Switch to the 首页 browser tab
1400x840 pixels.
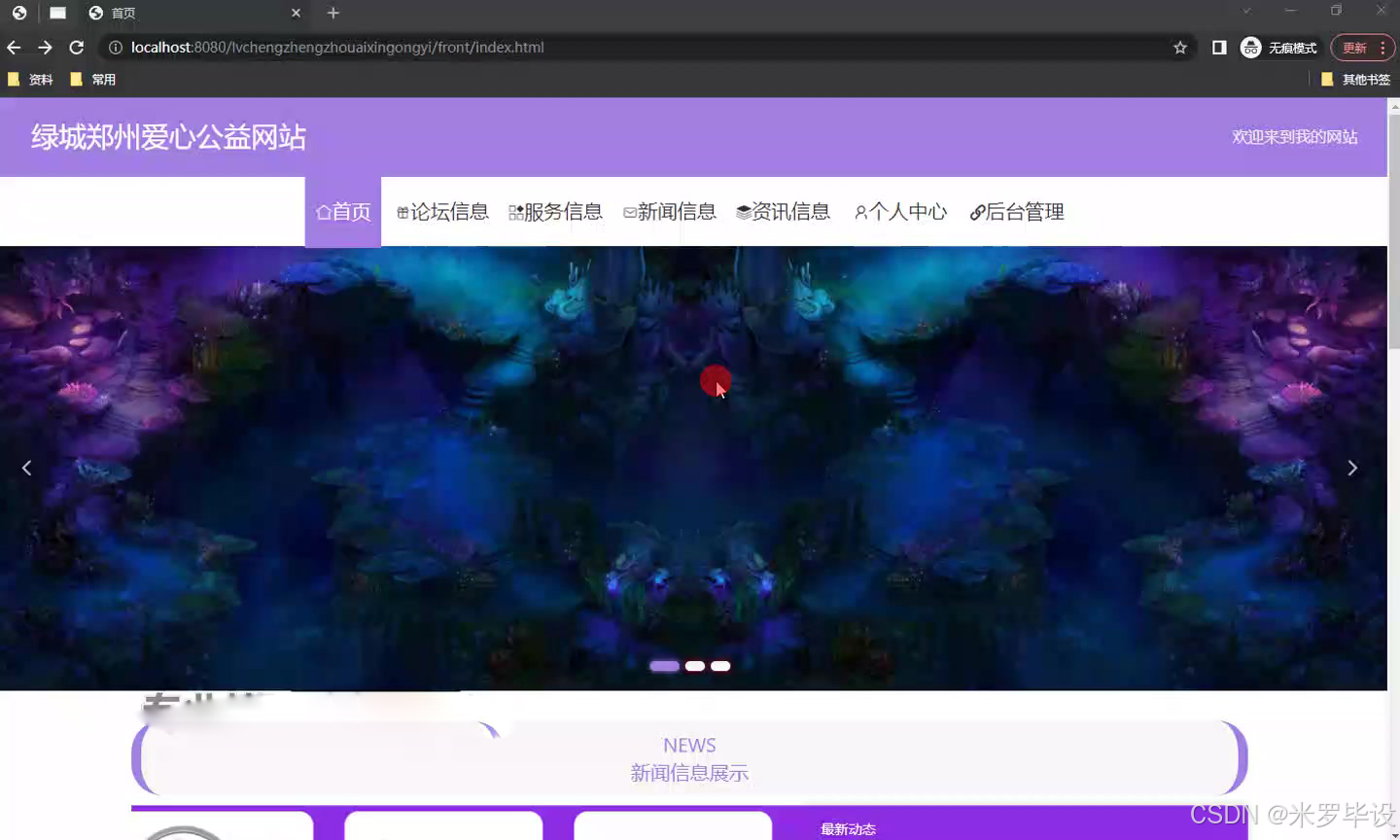[x=121, y=13]
